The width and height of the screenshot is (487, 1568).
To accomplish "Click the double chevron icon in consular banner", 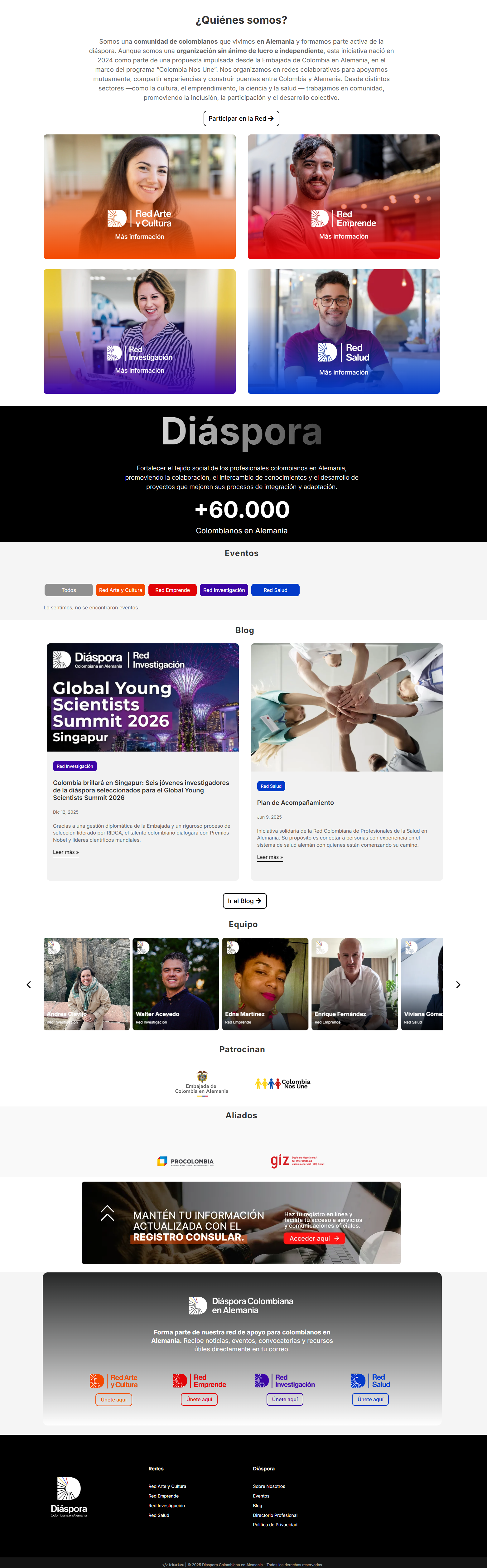I will coord(107,1213).
